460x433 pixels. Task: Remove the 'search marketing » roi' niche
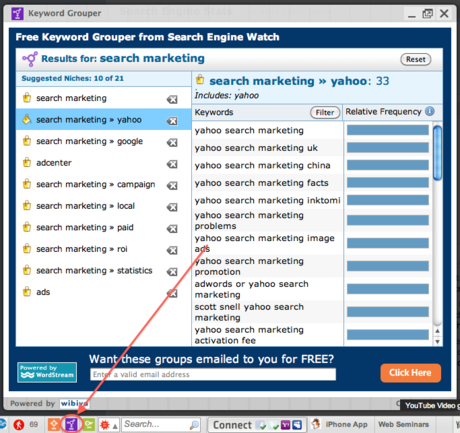pyautogui.click(x=172, y=250)
